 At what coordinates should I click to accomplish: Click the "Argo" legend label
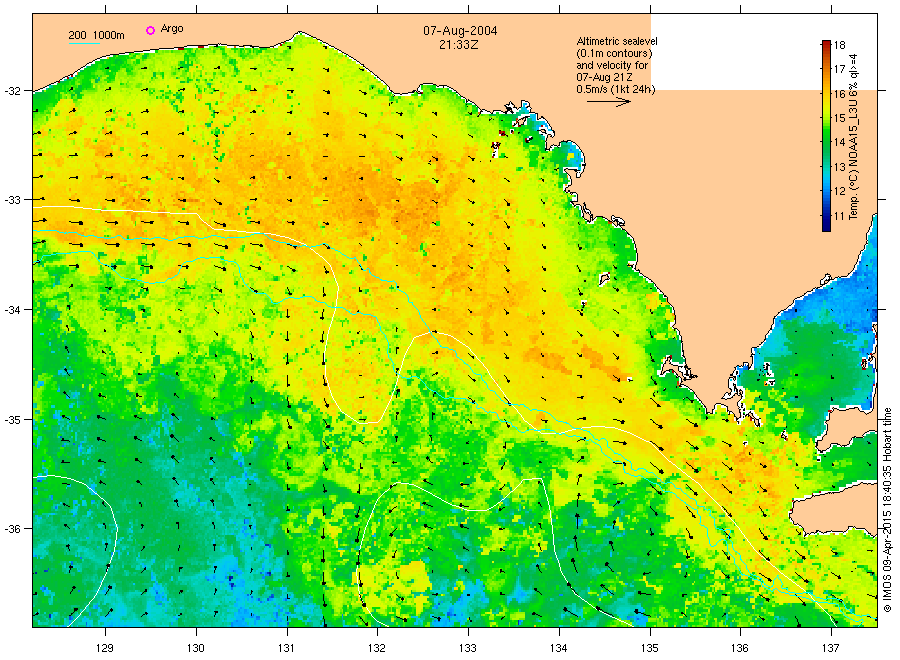pos(172,29)
